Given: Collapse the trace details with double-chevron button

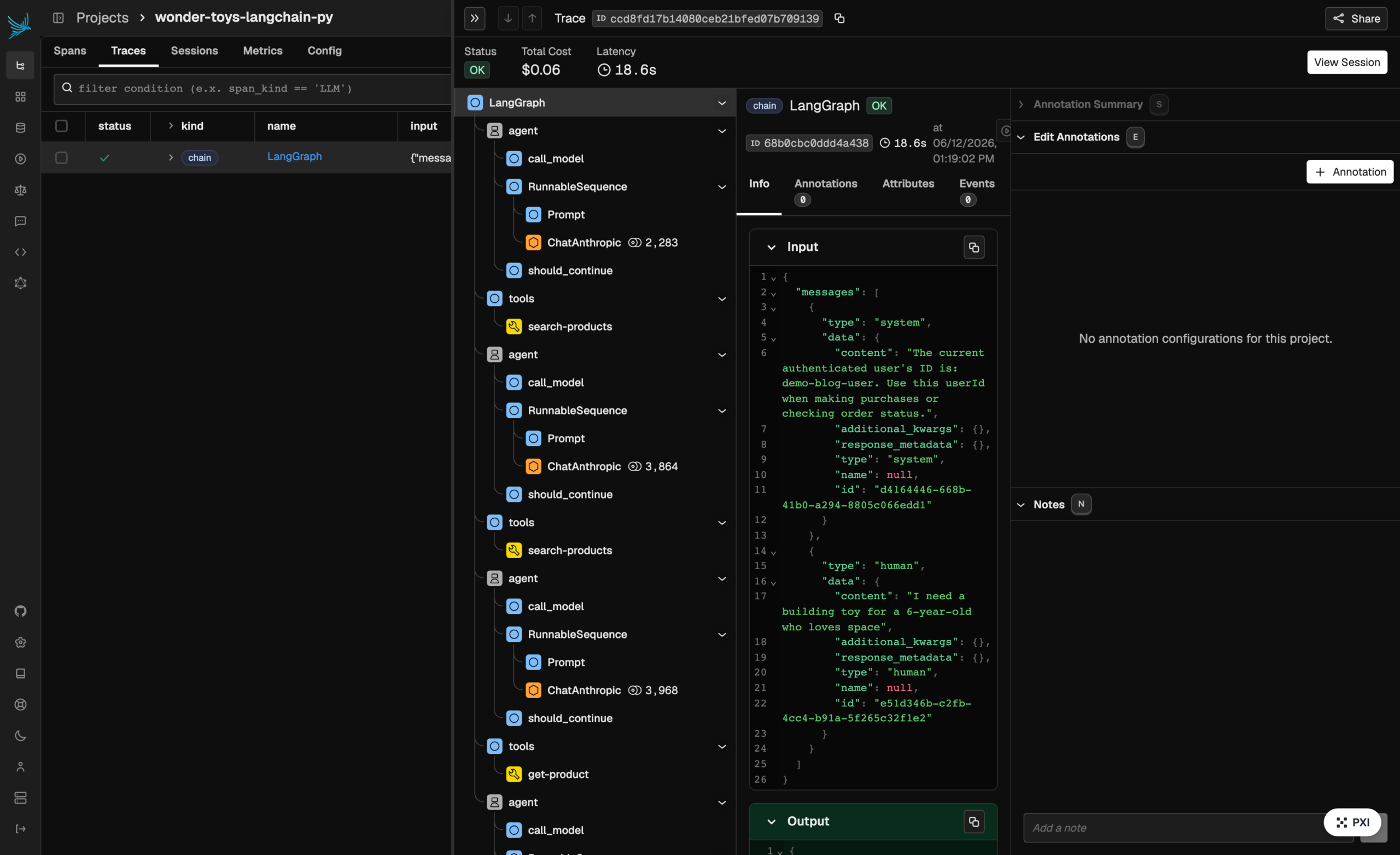Looking at the screenshot, I should [475, 18].
